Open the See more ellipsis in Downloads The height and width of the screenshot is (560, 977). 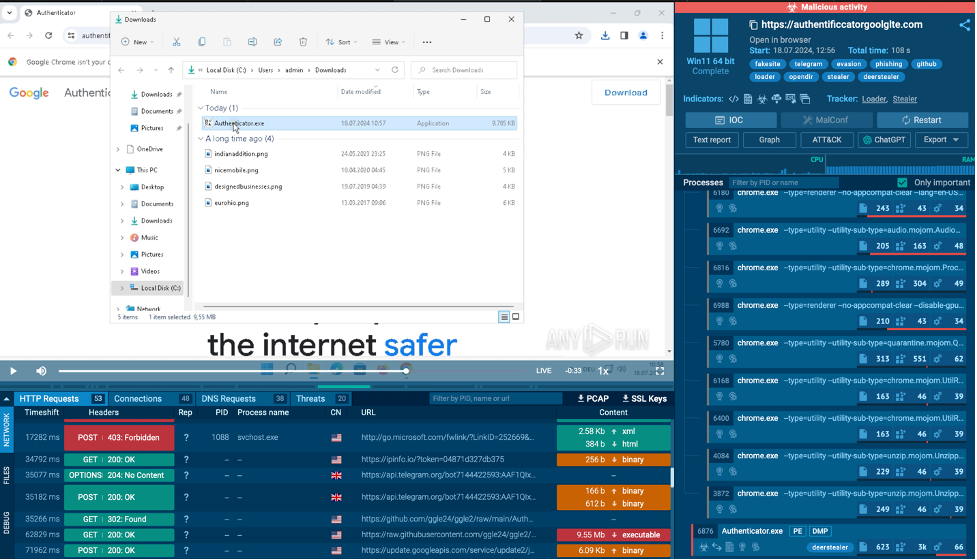point(427,42)
